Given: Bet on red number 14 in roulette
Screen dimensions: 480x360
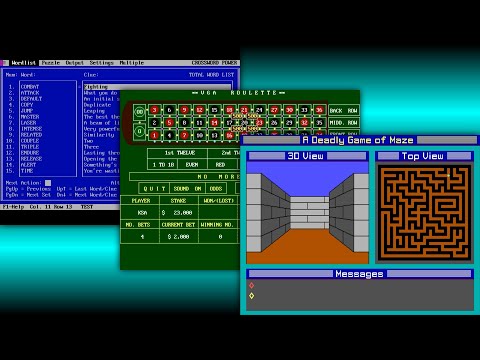Looking at the screenshot, I should (x=214, y=123).
